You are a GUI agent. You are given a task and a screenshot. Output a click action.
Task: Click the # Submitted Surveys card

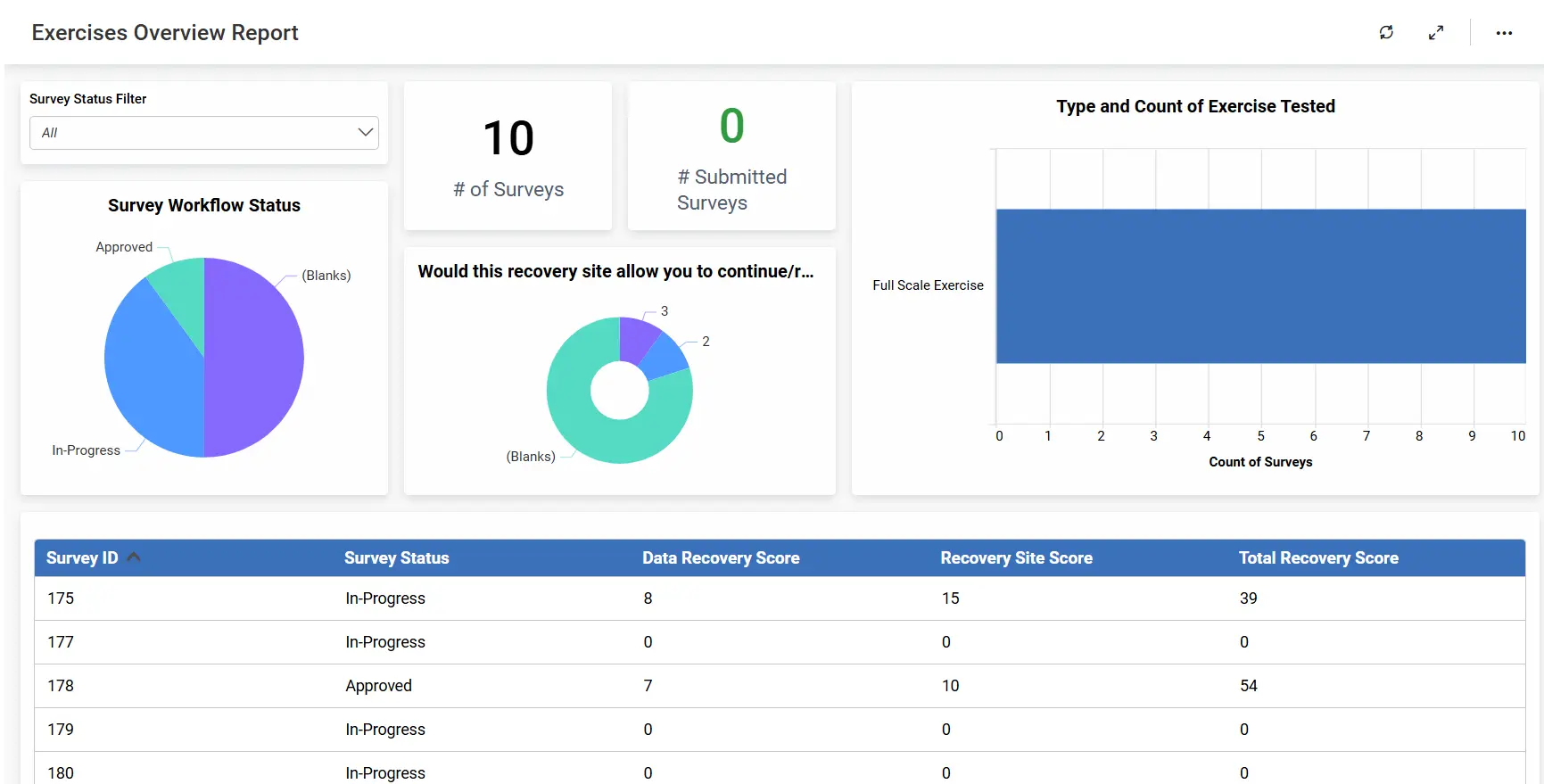731,156
